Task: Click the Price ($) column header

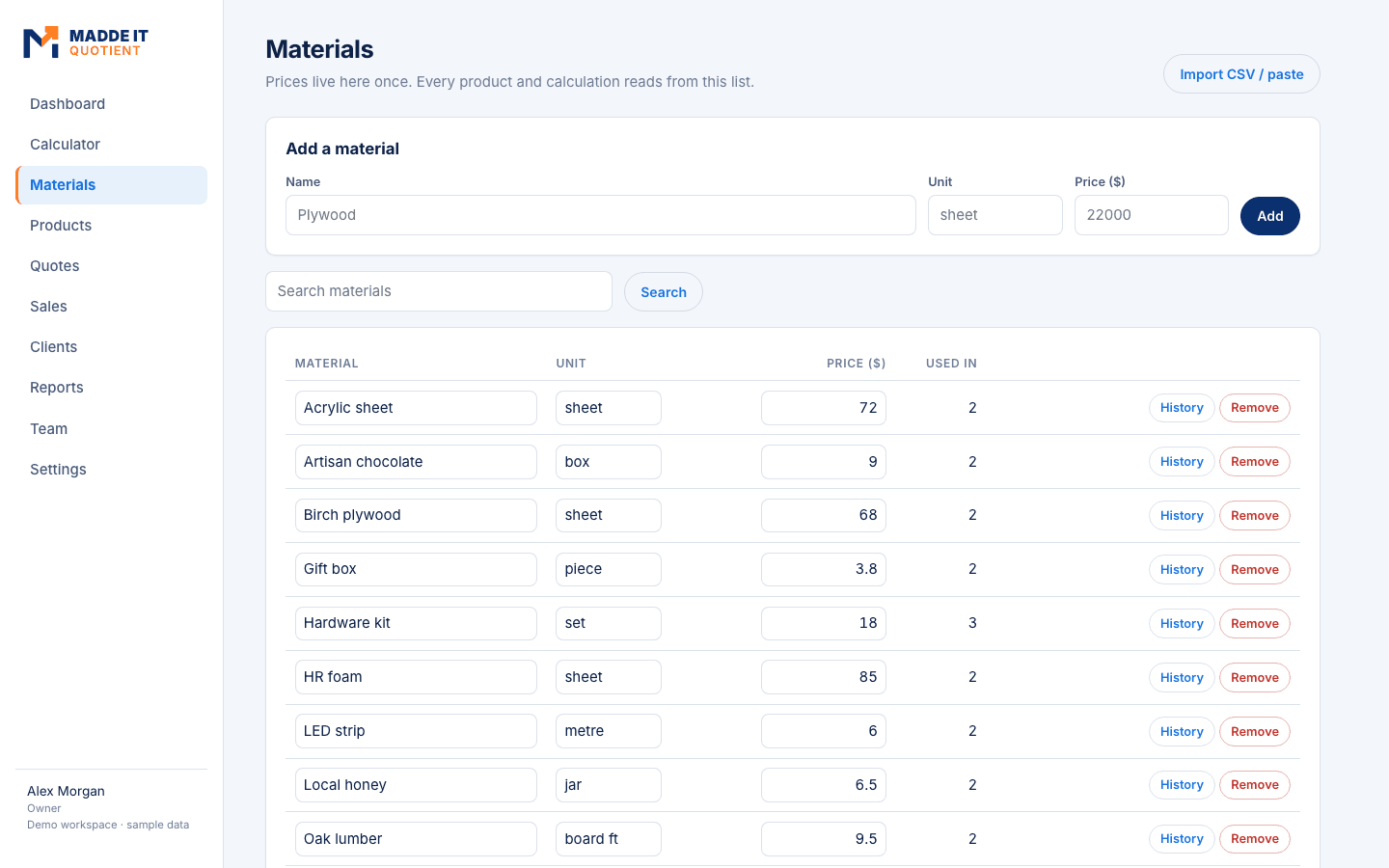Action: (x=856, y=364)
